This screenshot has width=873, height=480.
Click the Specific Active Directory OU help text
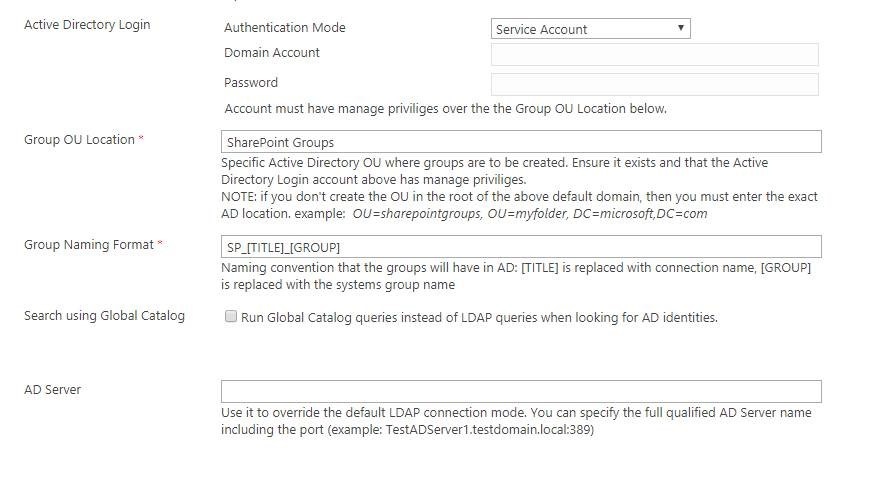tap(495, 162)
